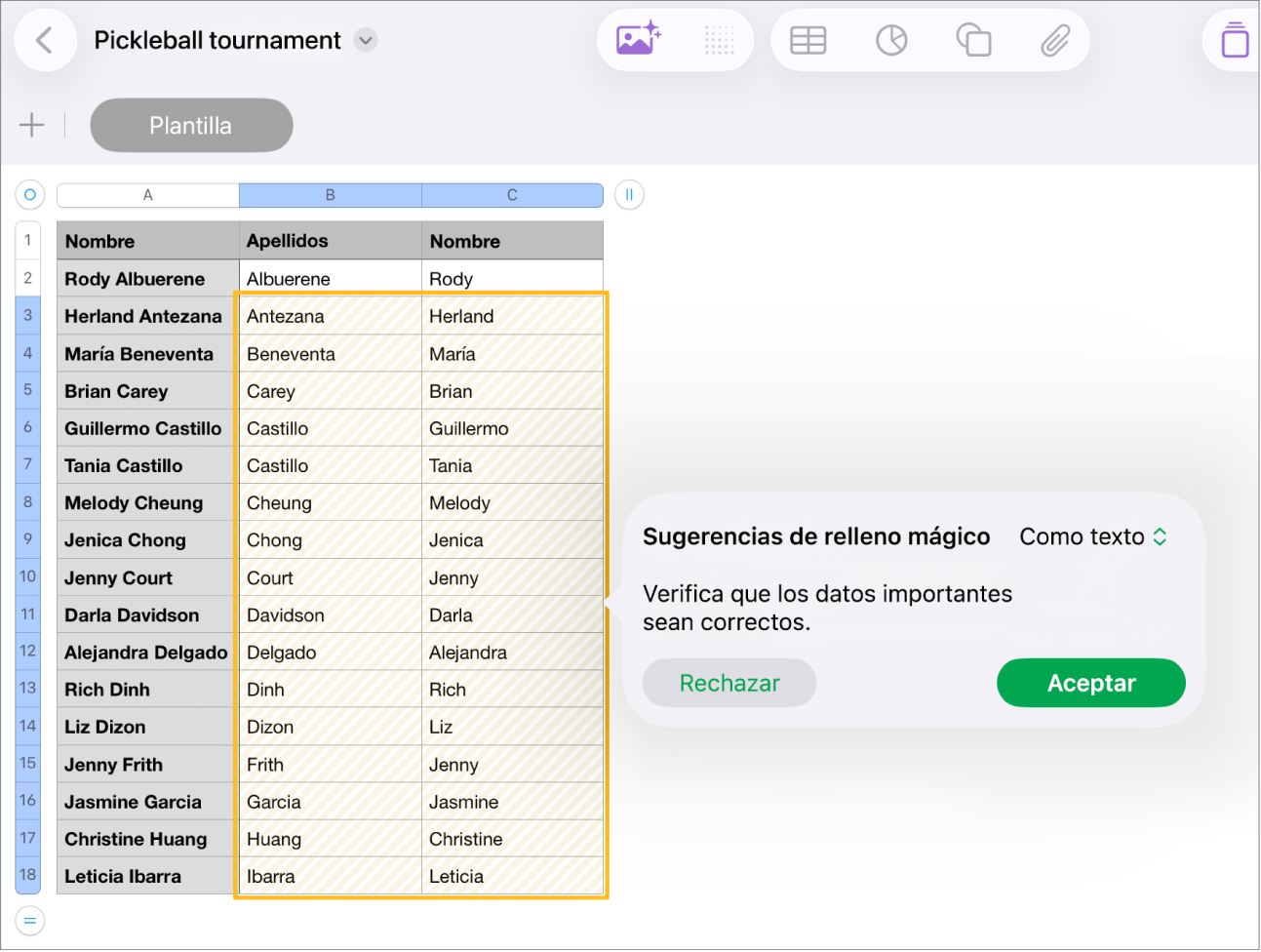Select the Rody cell in column C
Screen dimensions: 1261x952
click(x=512, y=279)
